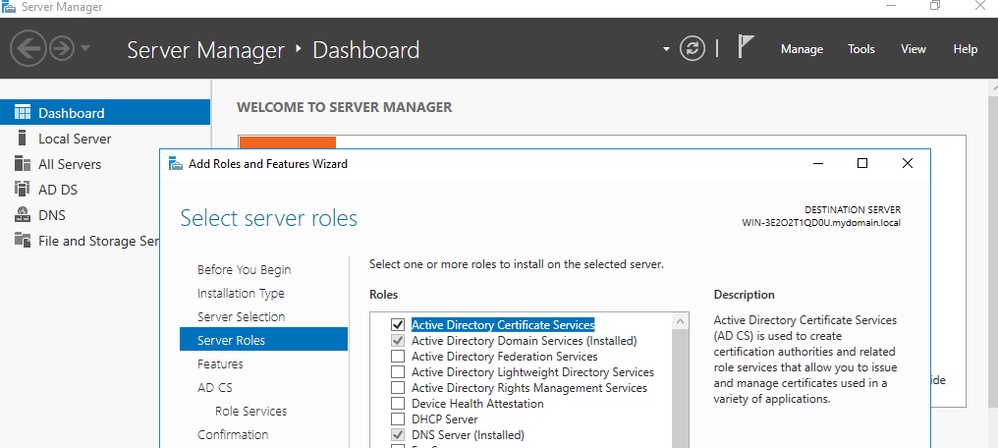
Task: Click the File and Storage Services icon
Action: [22, 240]
